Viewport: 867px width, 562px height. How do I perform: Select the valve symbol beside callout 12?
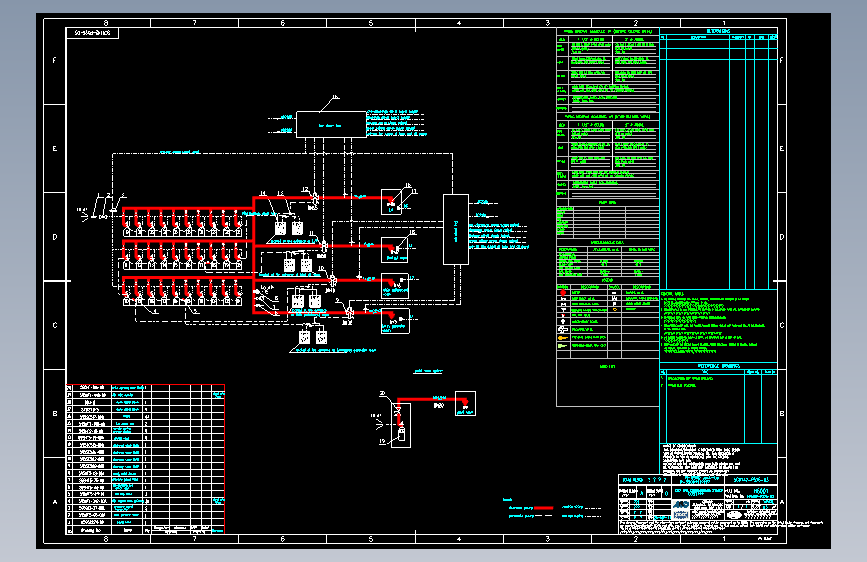[x=315, y=198]
